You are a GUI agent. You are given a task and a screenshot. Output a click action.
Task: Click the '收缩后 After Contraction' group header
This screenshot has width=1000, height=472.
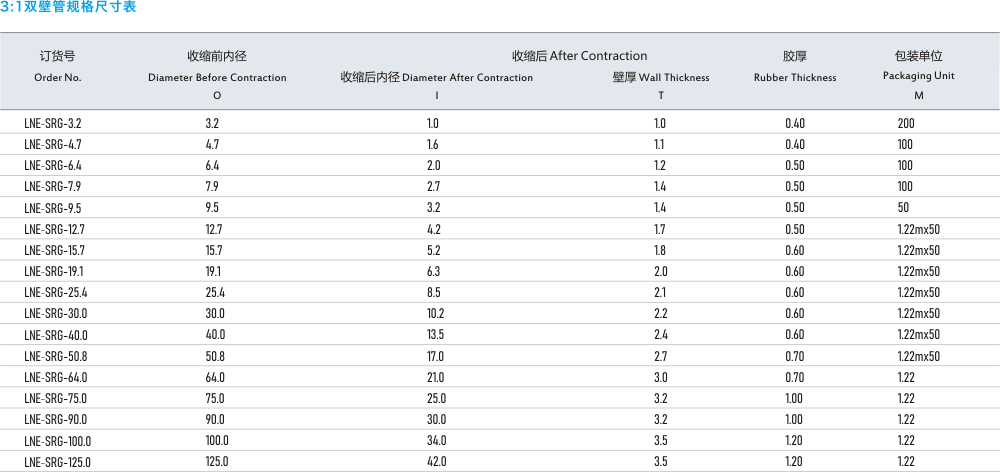click(579, 56)
